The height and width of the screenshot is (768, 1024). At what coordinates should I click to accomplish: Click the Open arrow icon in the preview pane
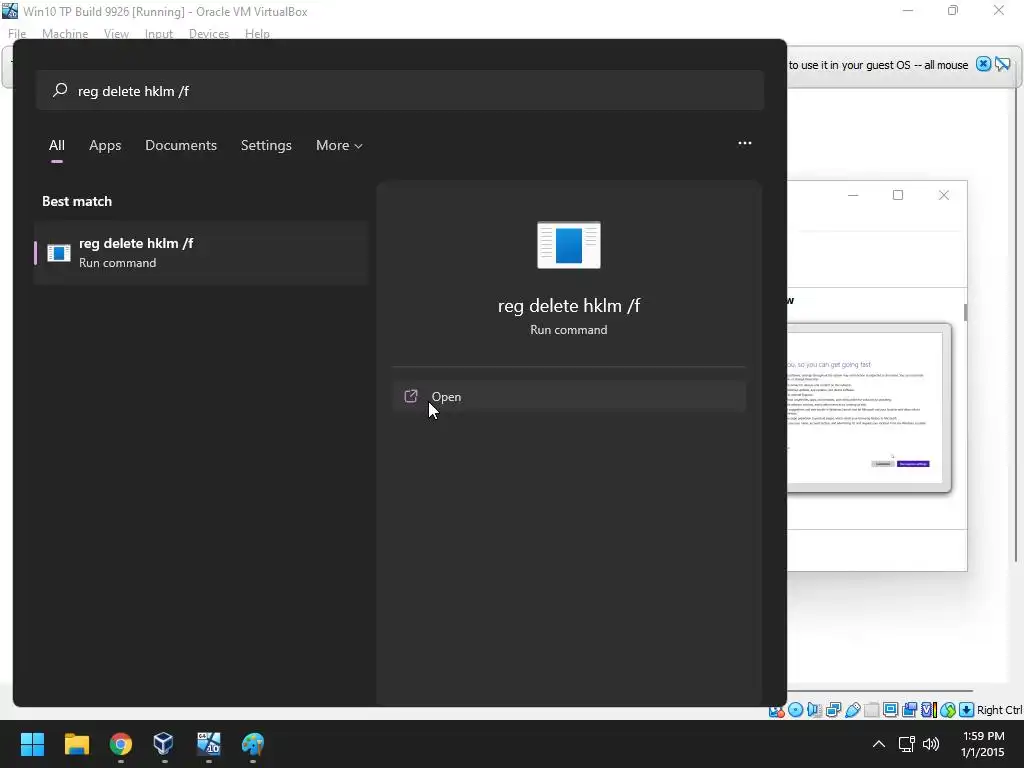[411, 396]
